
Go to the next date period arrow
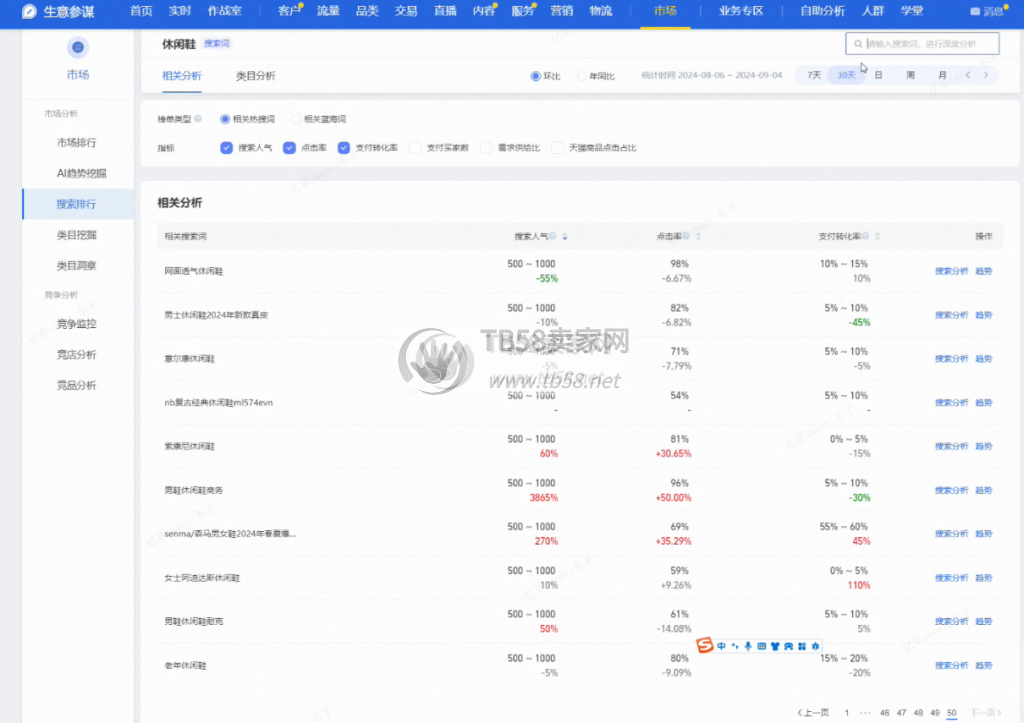click(x=986, y=75)
